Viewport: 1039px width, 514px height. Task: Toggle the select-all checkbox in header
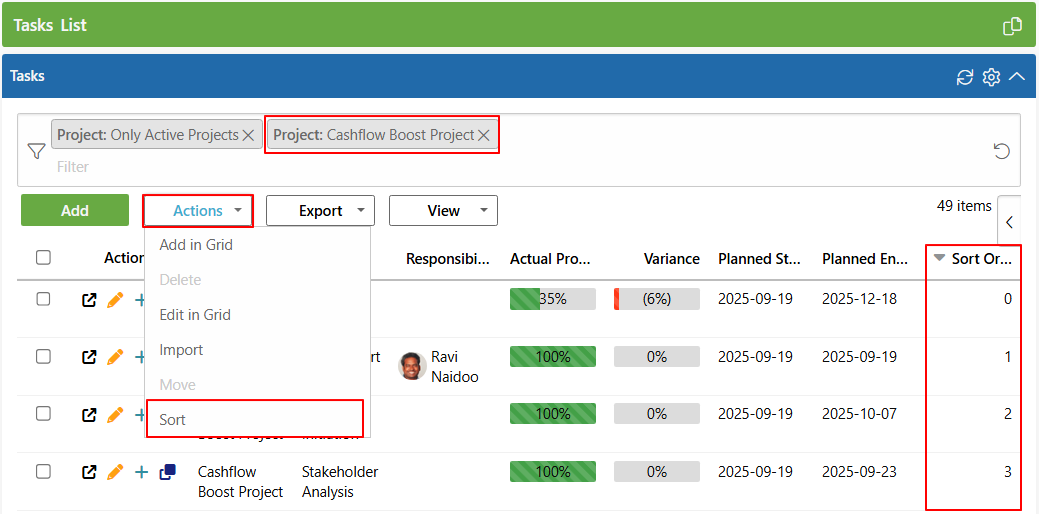tap(43, 258)
